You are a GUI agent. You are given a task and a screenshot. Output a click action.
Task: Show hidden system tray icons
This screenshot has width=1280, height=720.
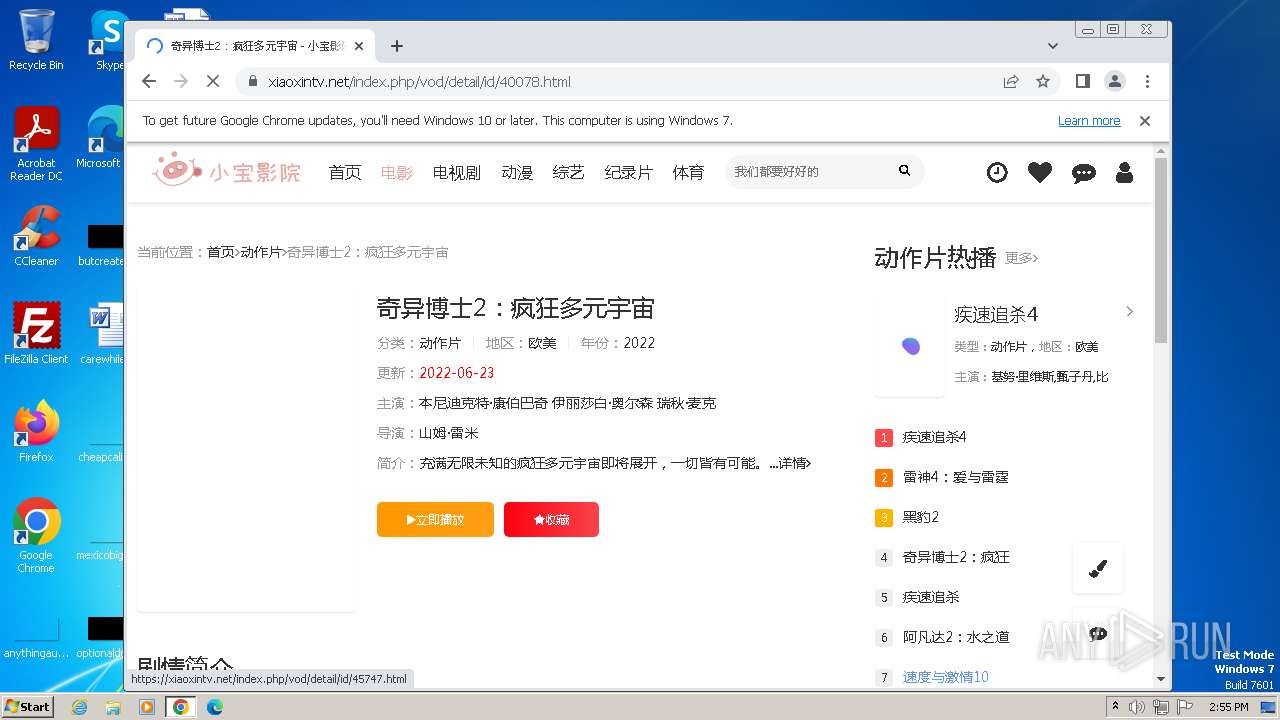1115,707
